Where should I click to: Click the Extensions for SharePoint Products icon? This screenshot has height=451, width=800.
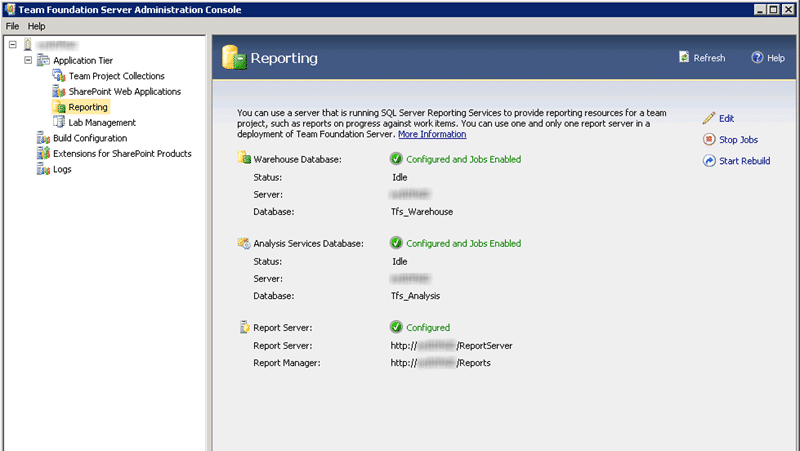click(x=43, y=154)
